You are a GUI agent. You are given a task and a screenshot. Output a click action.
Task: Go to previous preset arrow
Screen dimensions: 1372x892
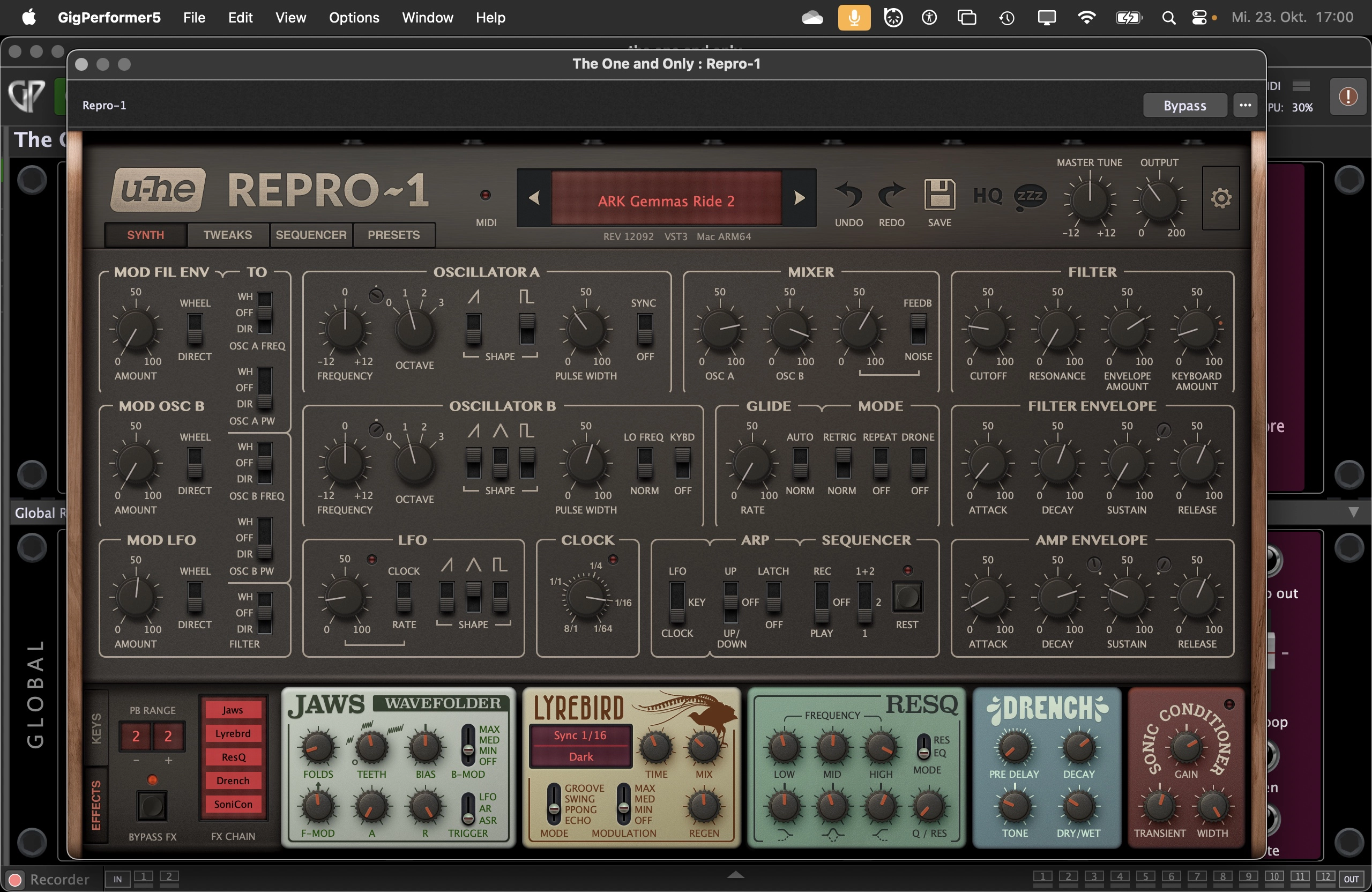534,198
